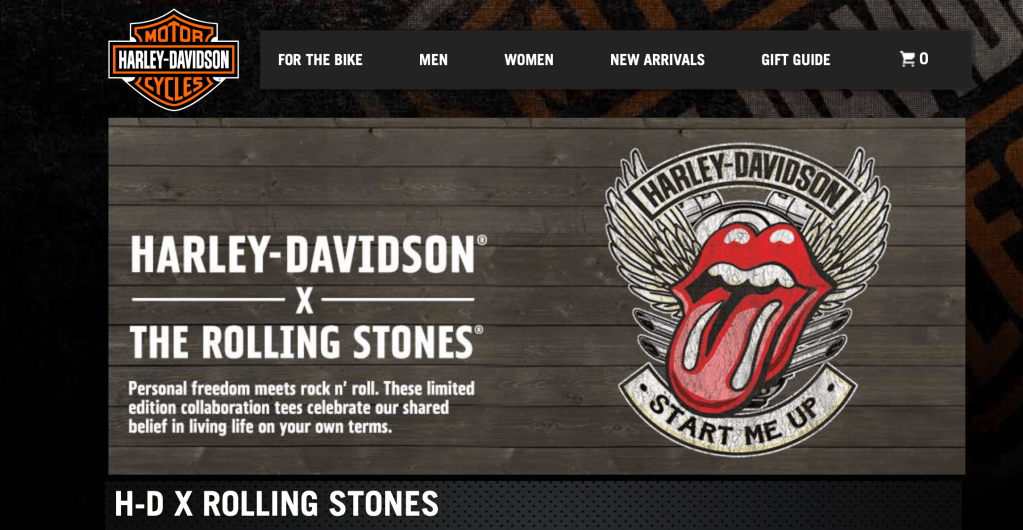Click the Harley-Davidson Motor Cycles shield logo
Viewport: 1023px width, 530px height.
(x=173, y=59)
